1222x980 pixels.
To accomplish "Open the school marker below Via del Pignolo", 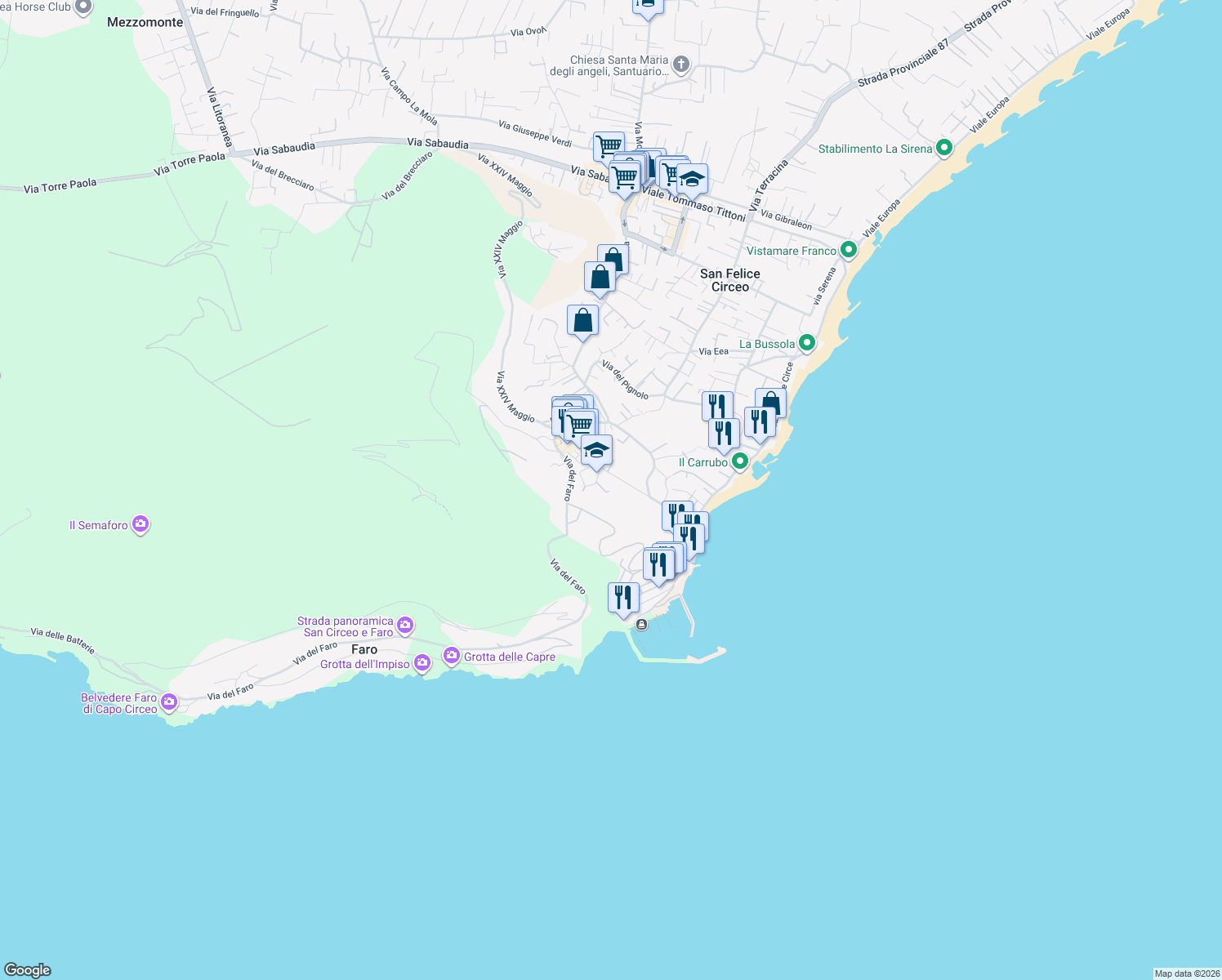I will pyautogui.click(x=596, y=449).
